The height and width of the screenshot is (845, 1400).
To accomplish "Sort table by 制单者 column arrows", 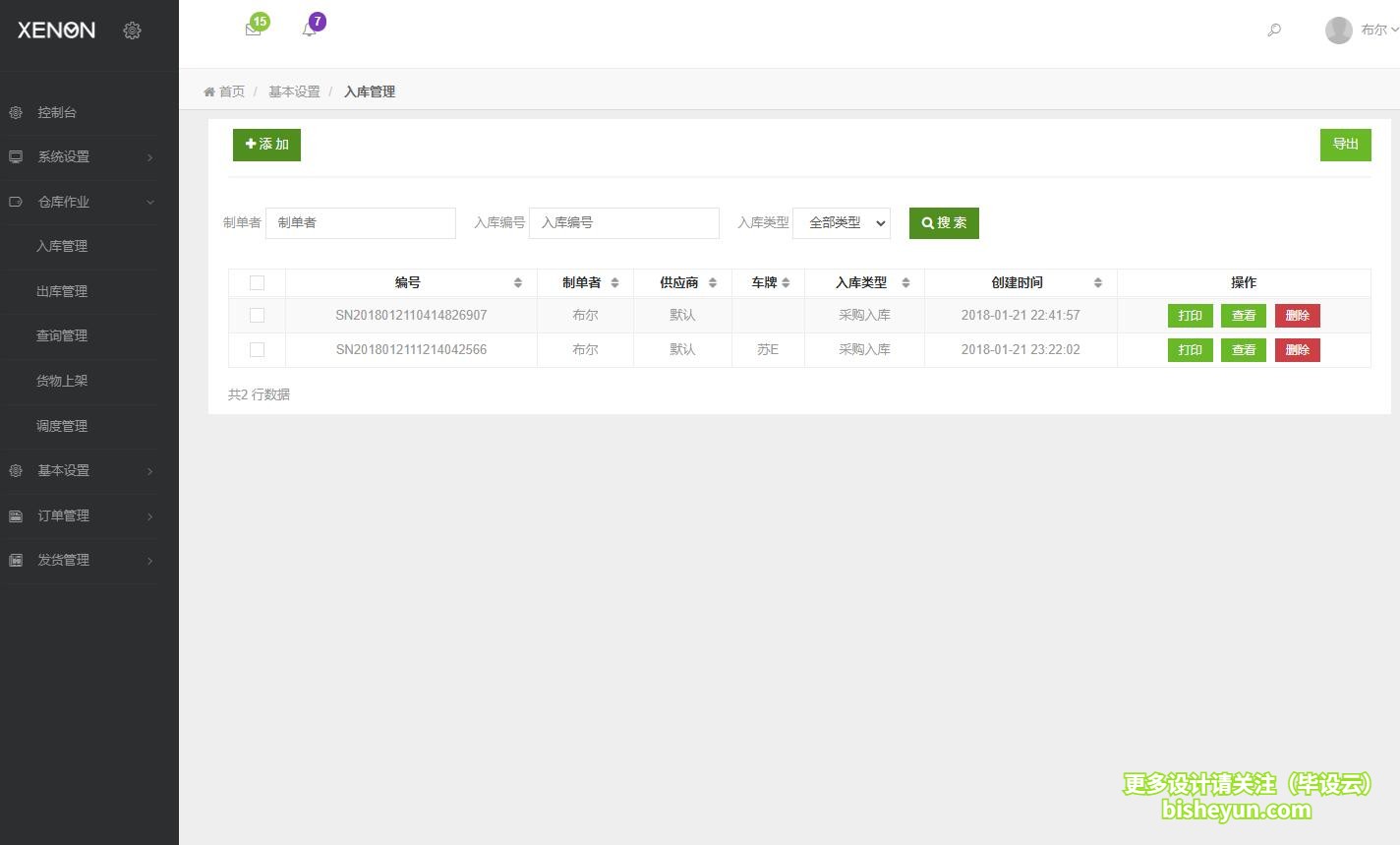I will click(x=614, y=282).
